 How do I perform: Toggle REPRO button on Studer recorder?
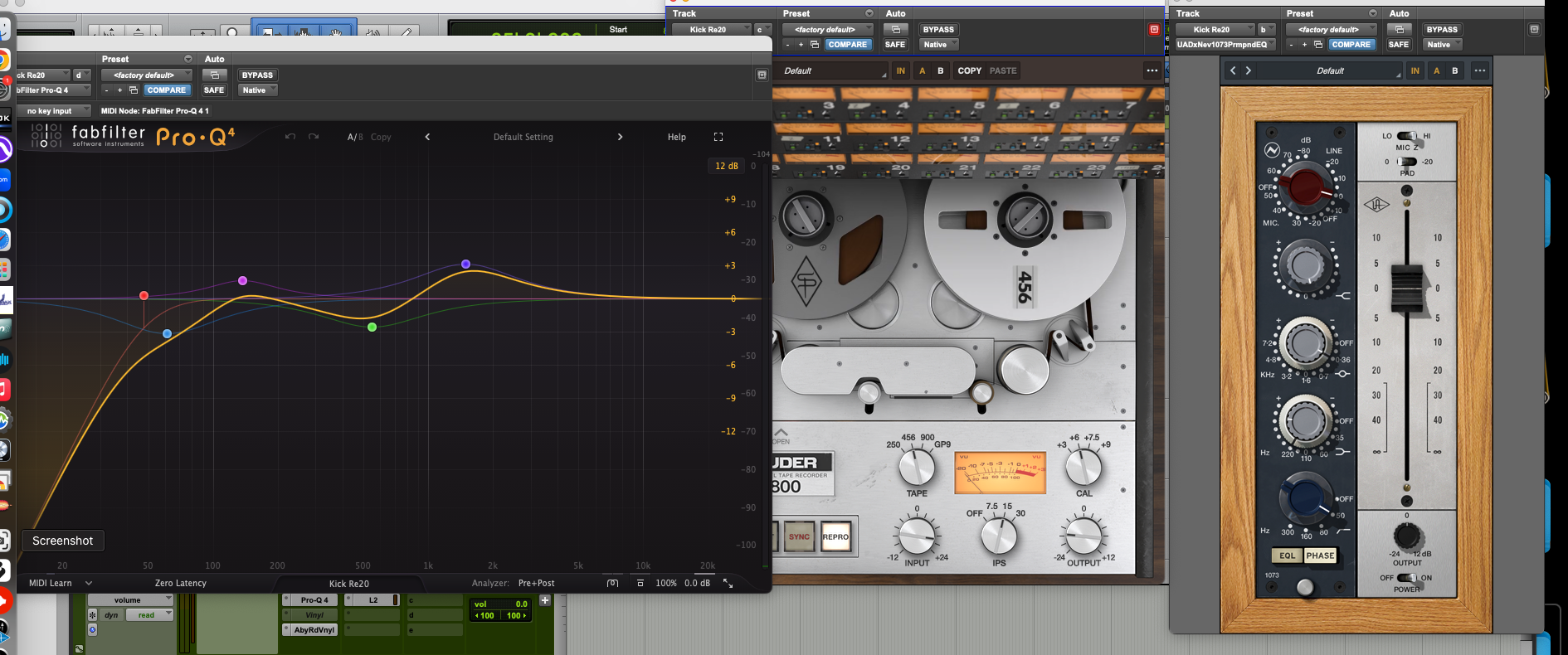[835, 537]
